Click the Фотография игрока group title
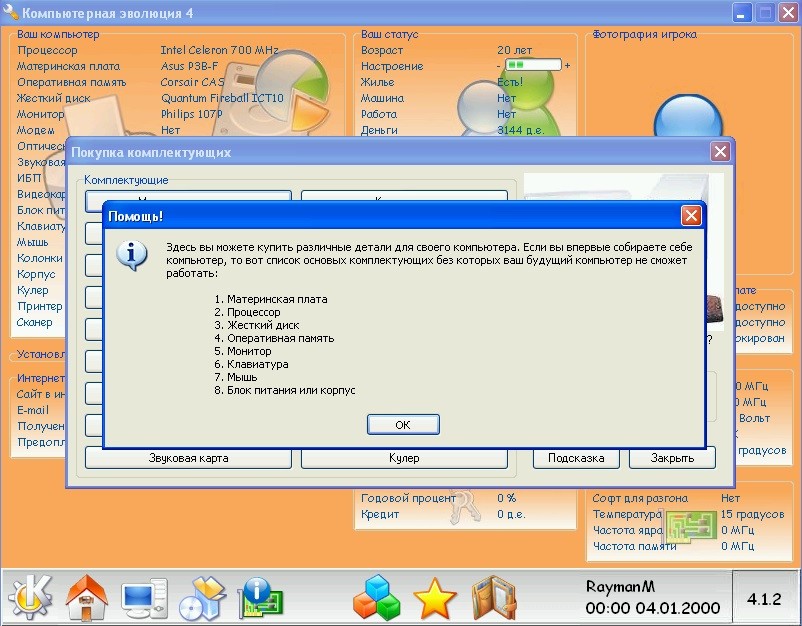The width and height of the screenshot is (802, 626). 644,34
